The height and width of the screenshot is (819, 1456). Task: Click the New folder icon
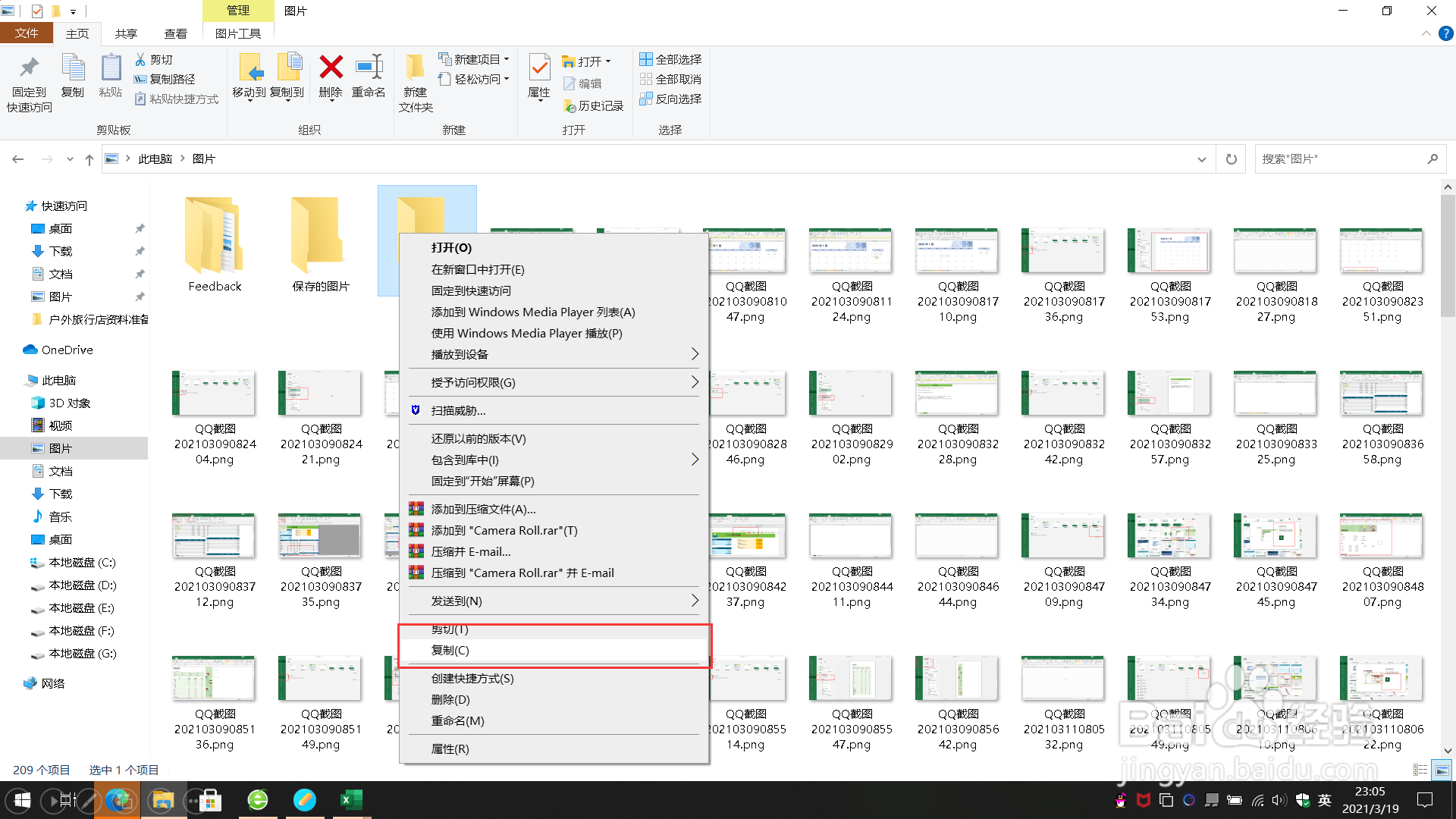click(x=415, y=68)
